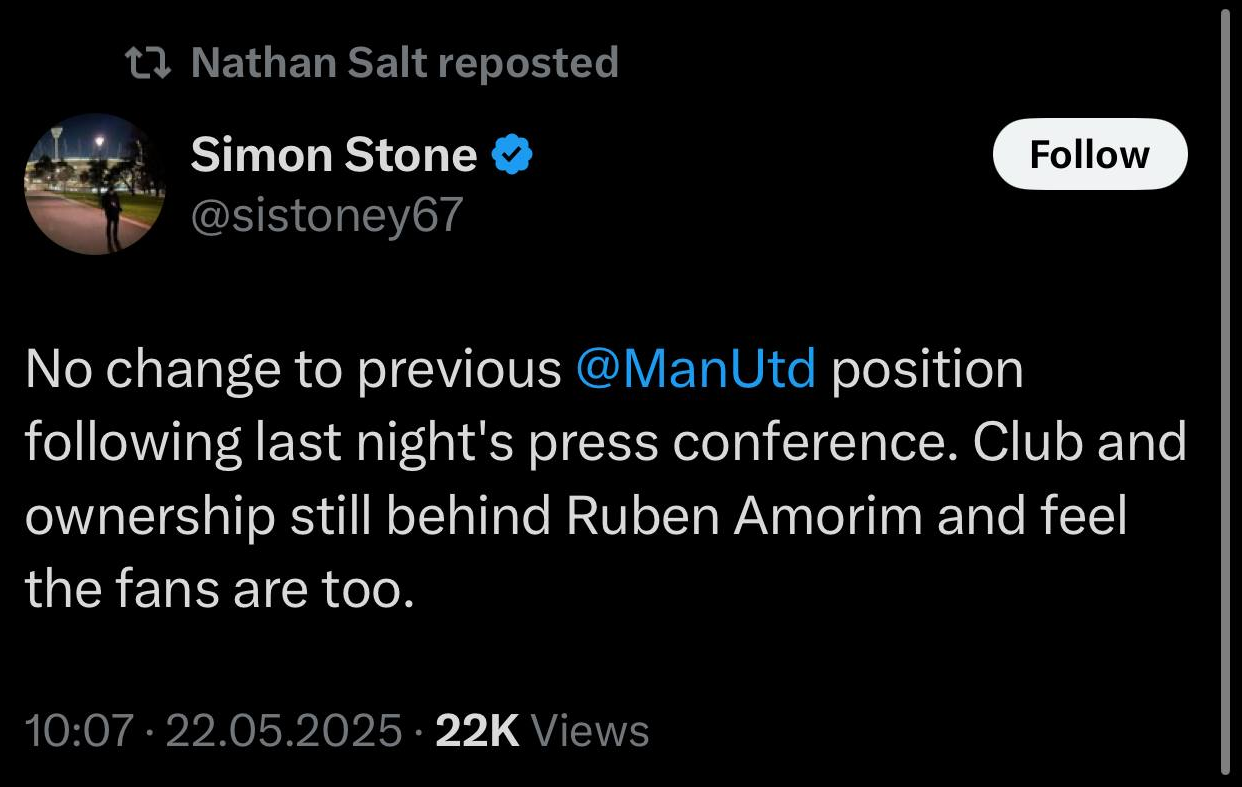The image size is (1242, 787).
Task: Open the @sistoney67 handle
Action: [327, 214]
